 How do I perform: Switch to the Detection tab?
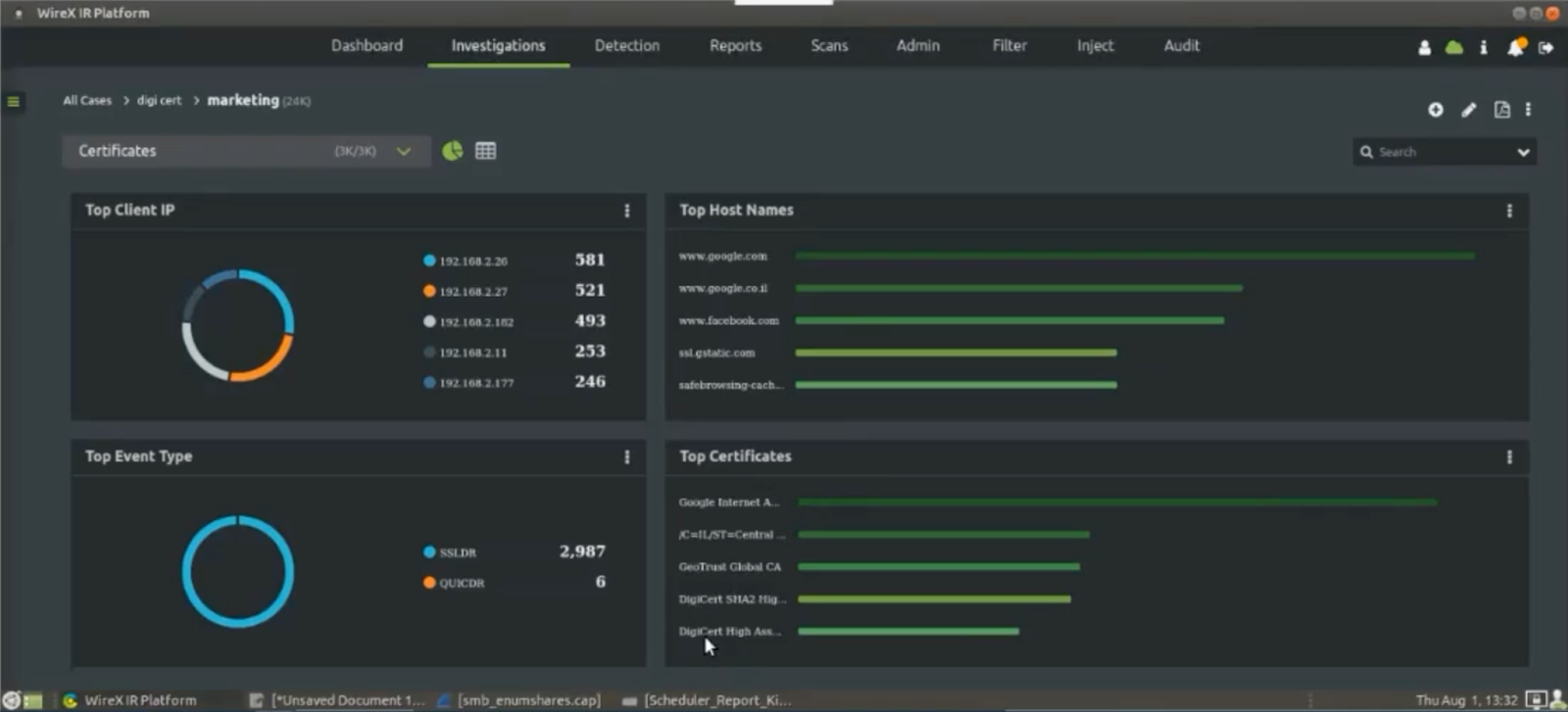coord(627,46)
